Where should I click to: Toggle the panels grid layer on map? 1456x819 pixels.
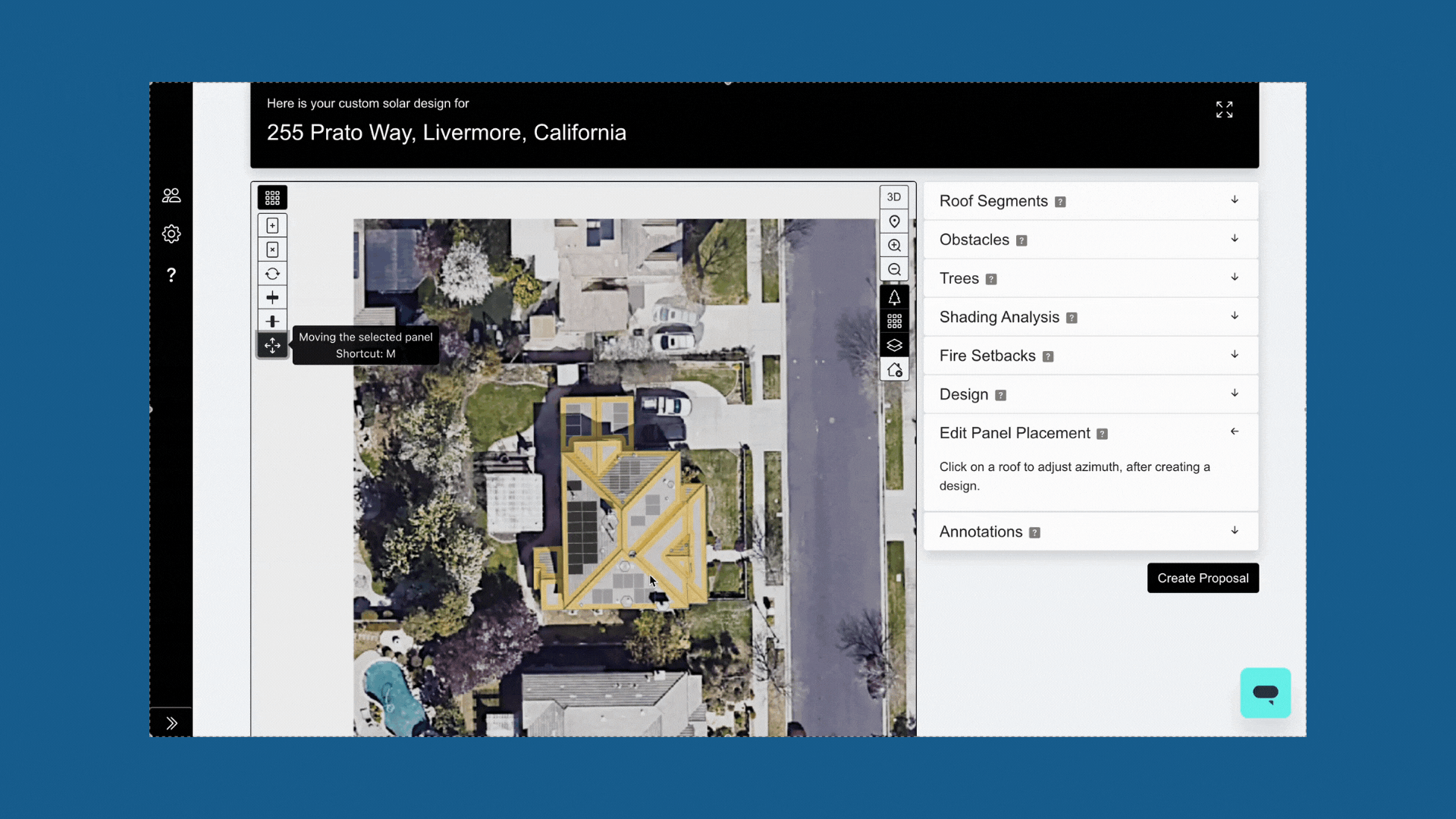894,322
